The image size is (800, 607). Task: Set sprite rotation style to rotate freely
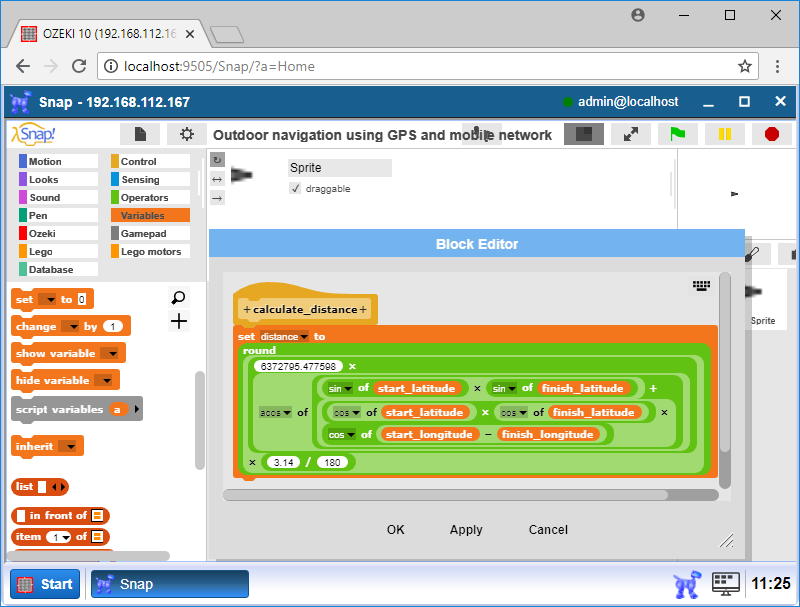(x=217, y=160)
